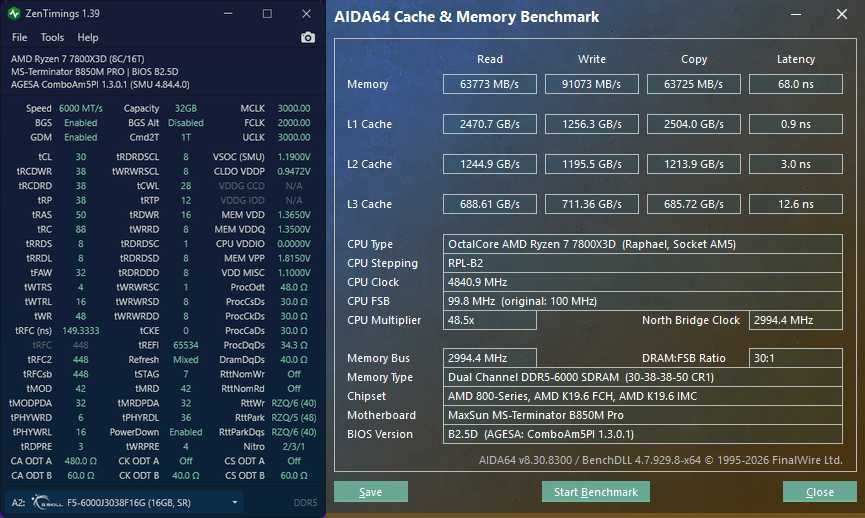Take a ZenTimings screenshot with camera icon
The image size is (865, 518).
pos(308,38)
